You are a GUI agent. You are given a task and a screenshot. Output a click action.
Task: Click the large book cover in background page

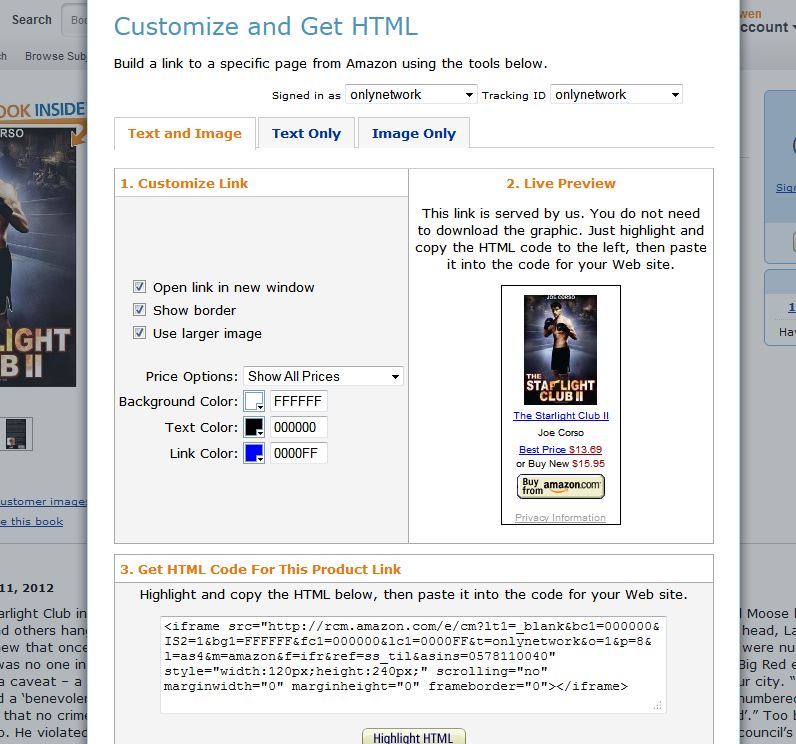coord(38,257)
